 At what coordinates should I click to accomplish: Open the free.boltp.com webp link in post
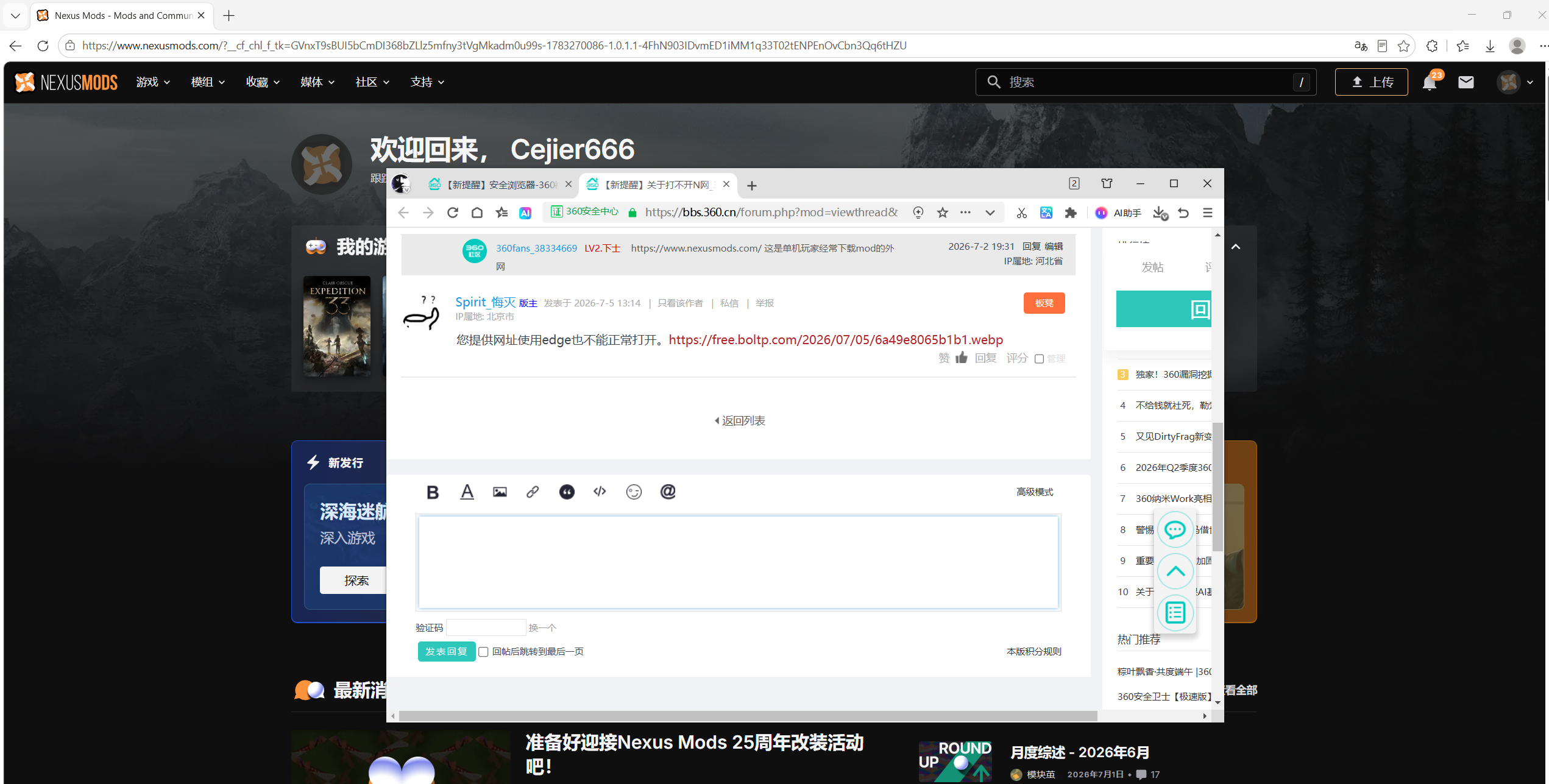835,339
